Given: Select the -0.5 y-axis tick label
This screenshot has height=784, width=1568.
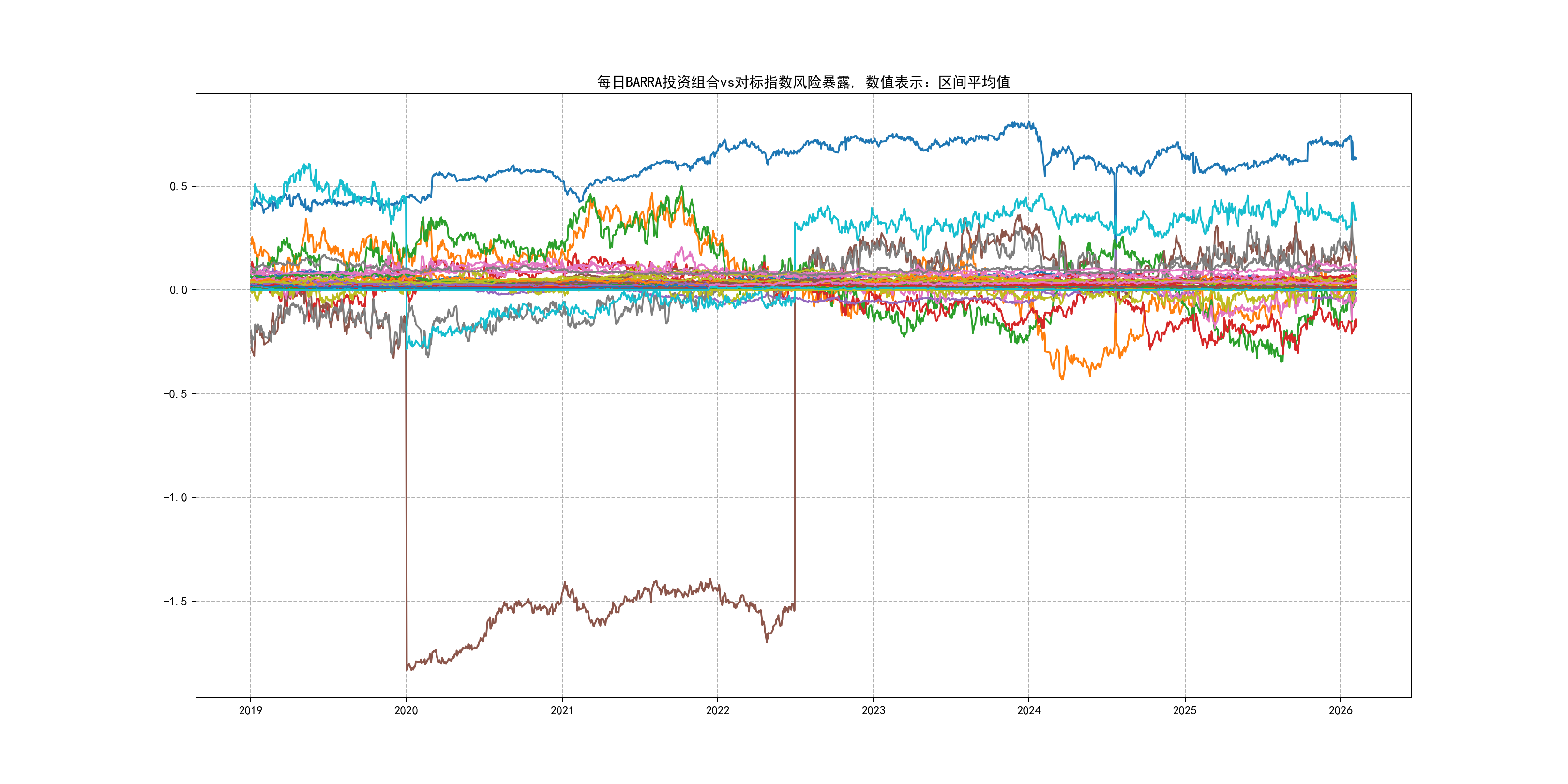Looking at the screenshot, I should [175, 394].
